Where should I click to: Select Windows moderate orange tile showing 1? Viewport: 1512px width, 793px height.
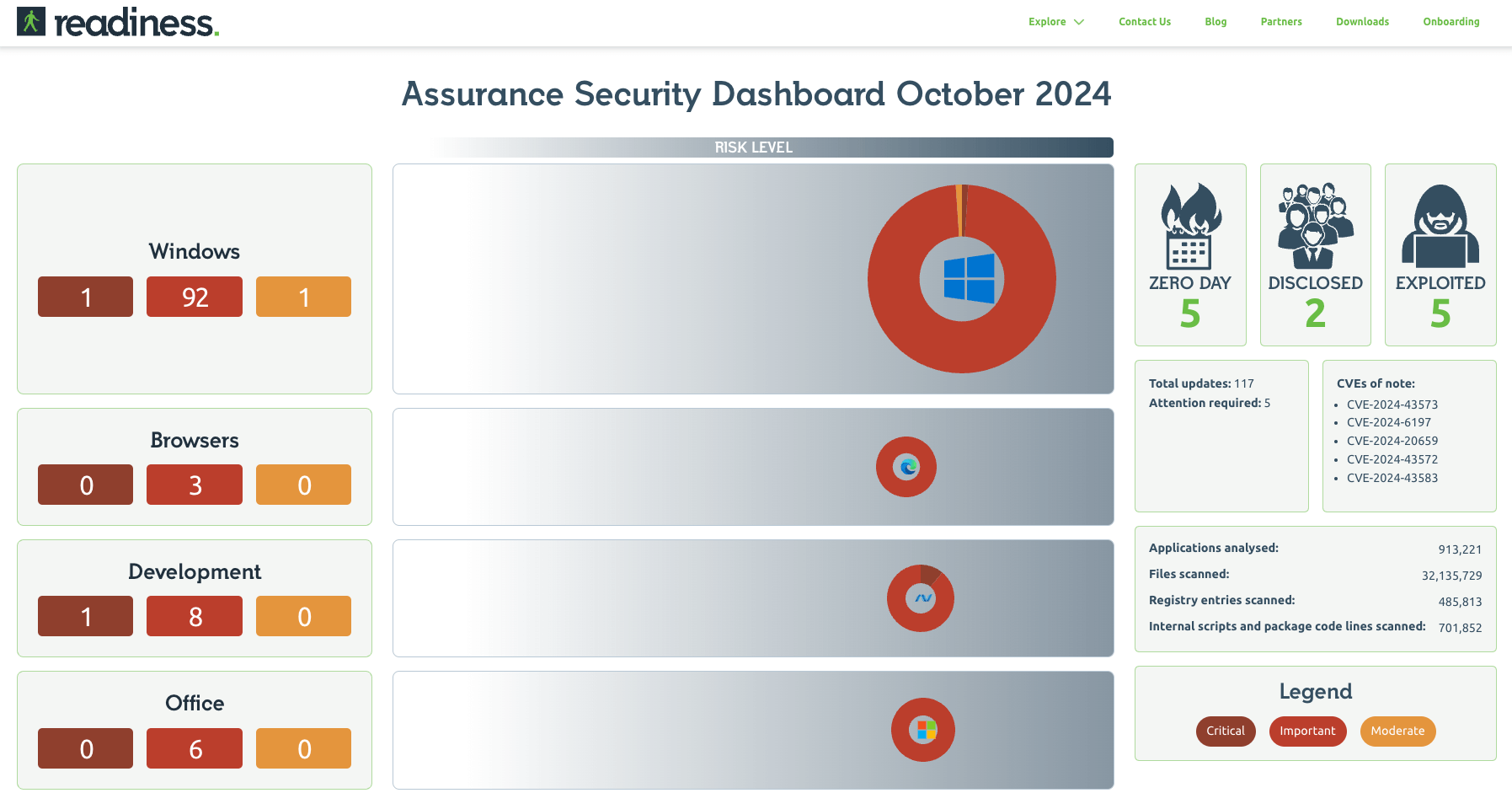click(x=303, y=297)
